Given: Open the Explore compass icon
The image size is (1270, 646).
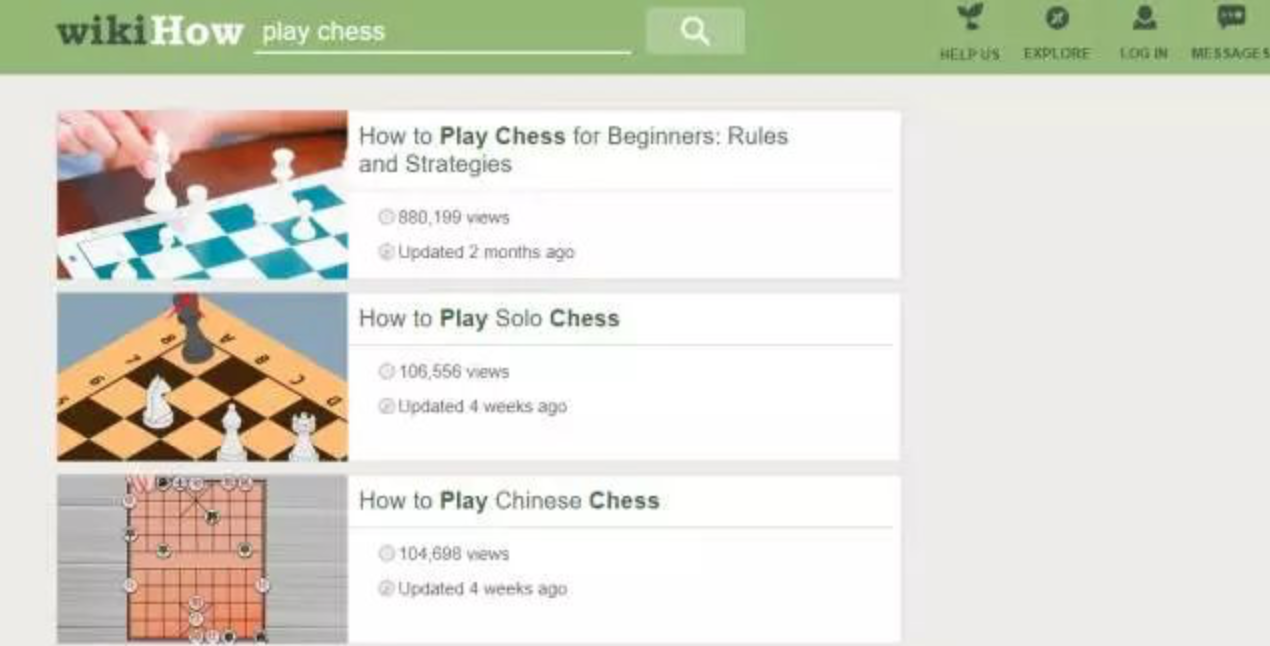Looking at the screenshot, I should [1057, 17].
